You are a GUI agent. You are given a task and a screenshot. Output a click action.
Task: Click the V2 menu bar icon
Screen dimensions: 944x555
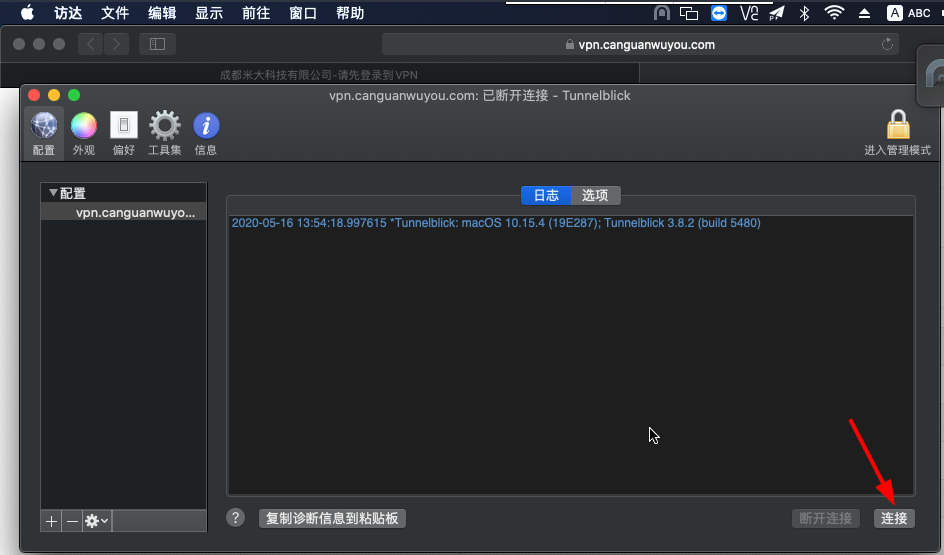(x=749, y=13)
